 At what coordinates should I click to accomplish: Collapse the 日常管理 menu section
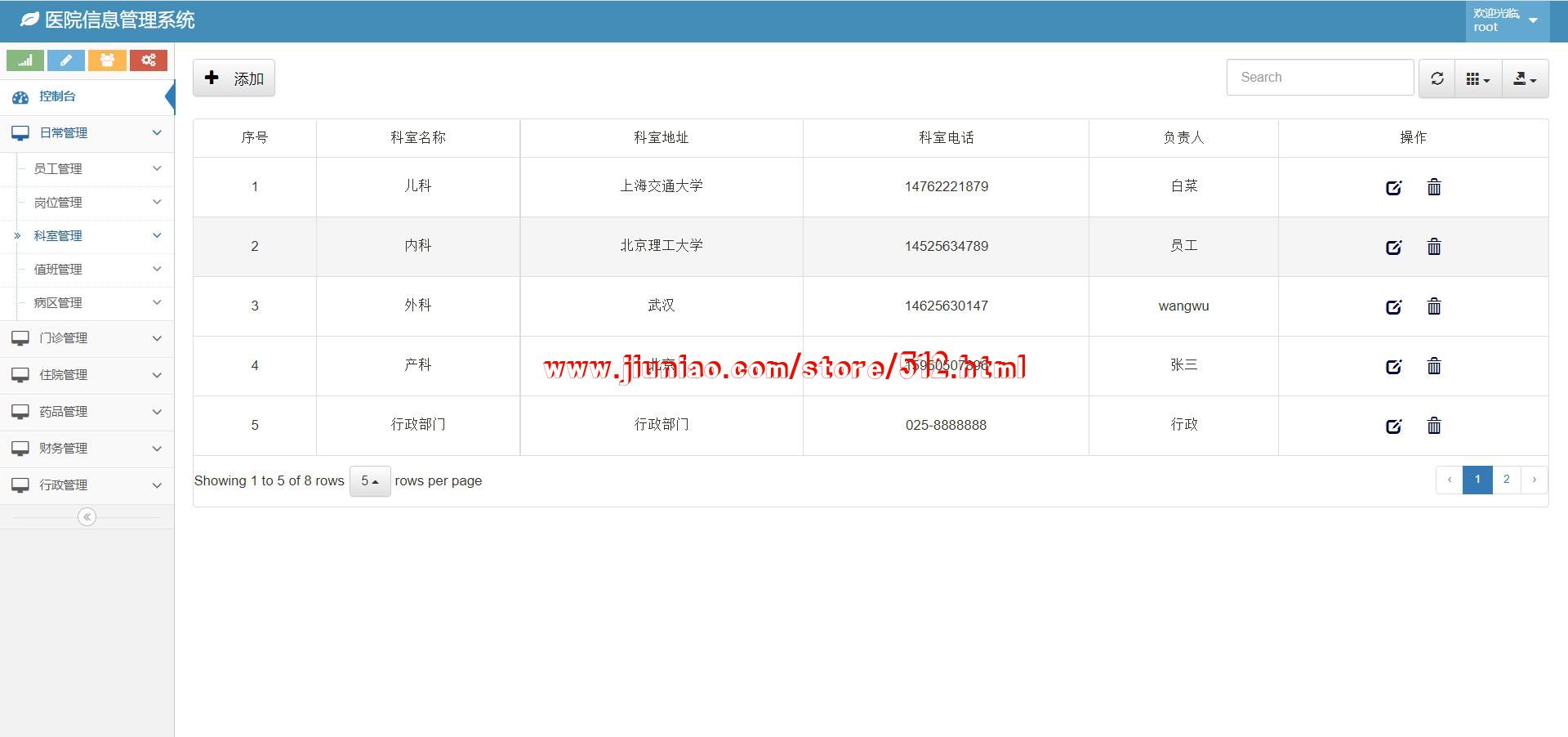tap(87, 133)
